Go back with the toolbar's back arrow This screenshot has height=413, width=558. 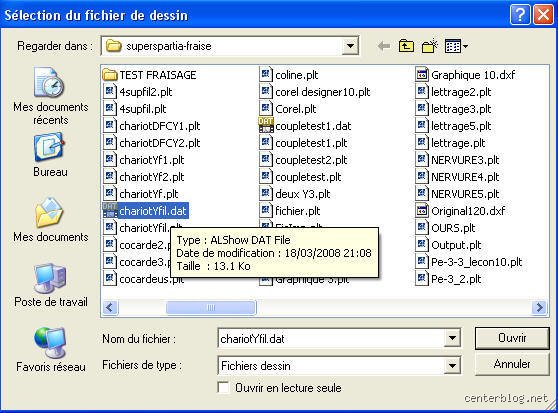pyautogui.click(x=384, y=46)
